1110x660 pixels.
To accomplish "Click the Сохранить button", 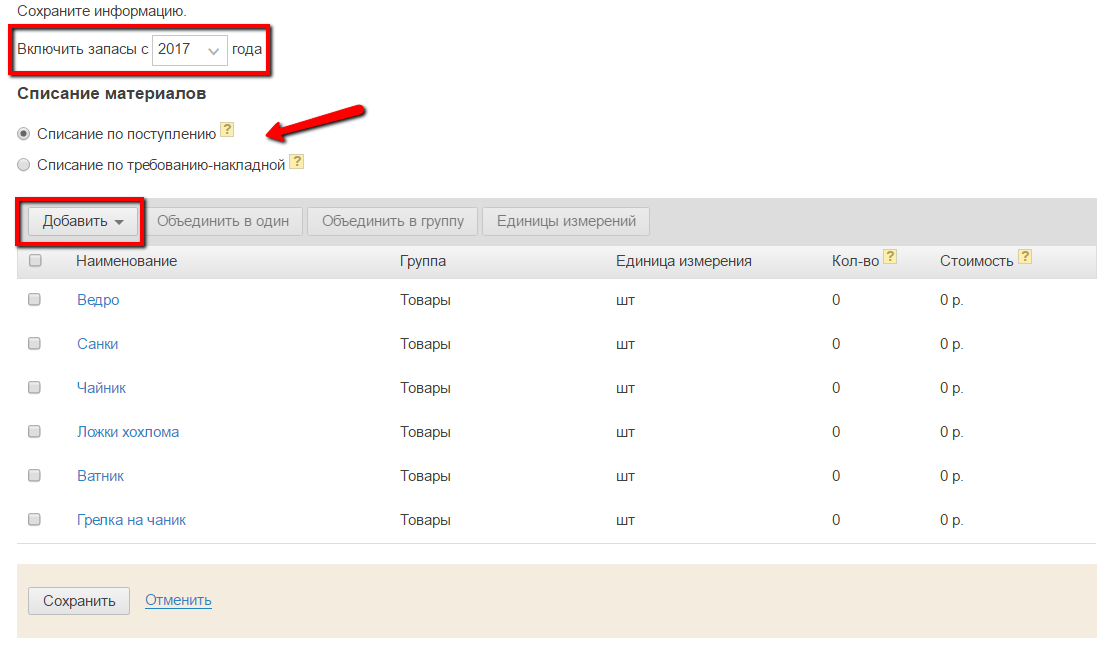I will [79, 601].
